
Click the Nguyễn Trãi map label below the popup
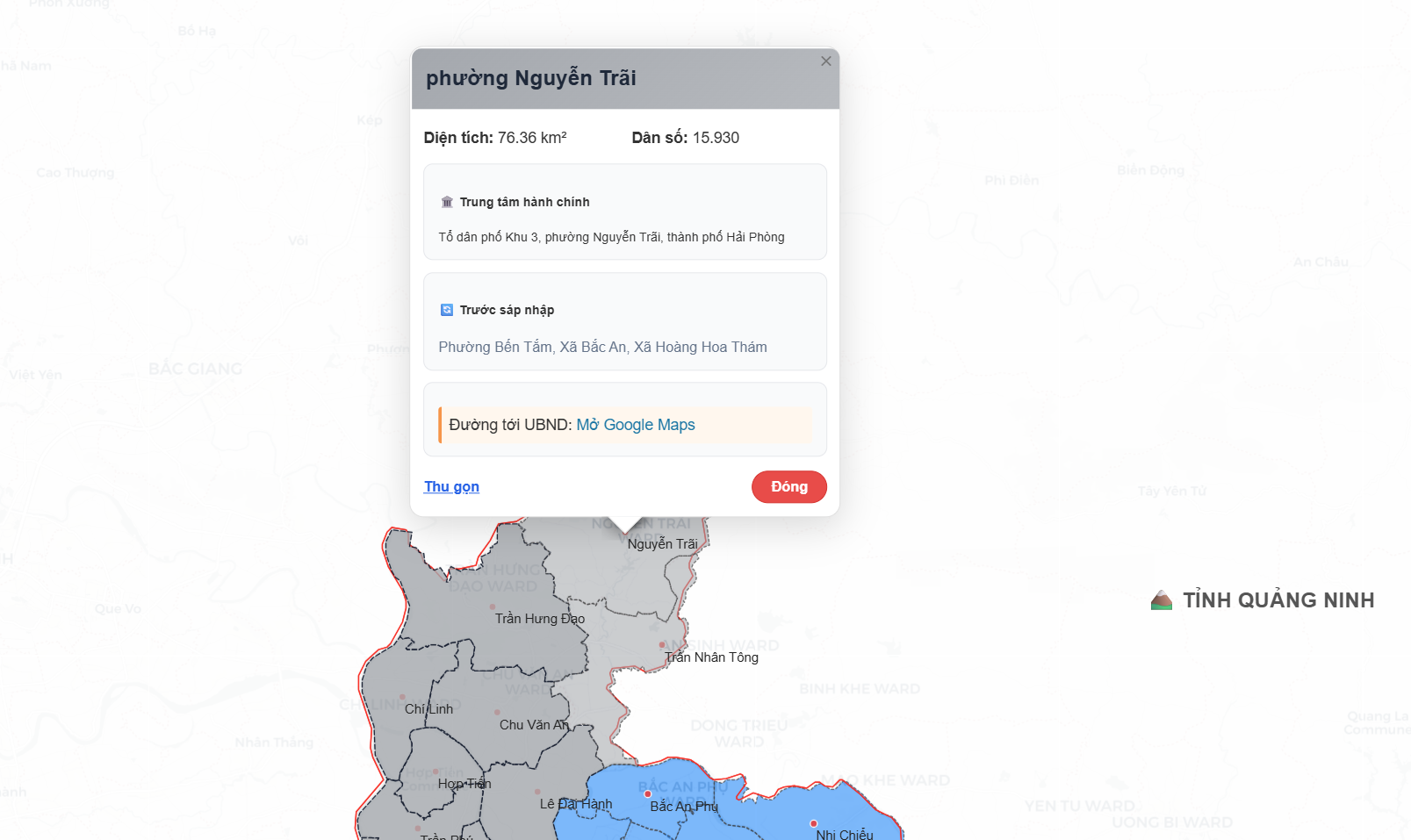pos(663,544)
